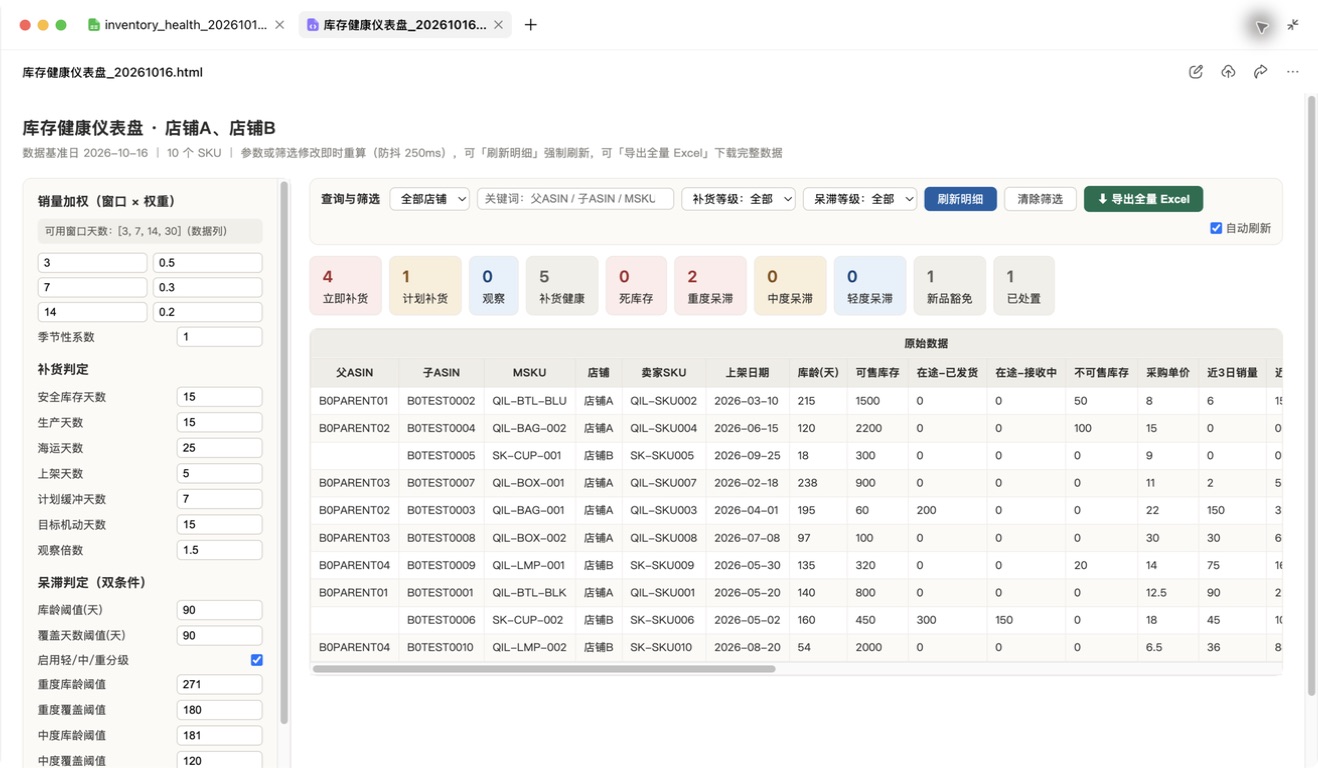Click the 重度库龄阈值 input field

point(219,685)
